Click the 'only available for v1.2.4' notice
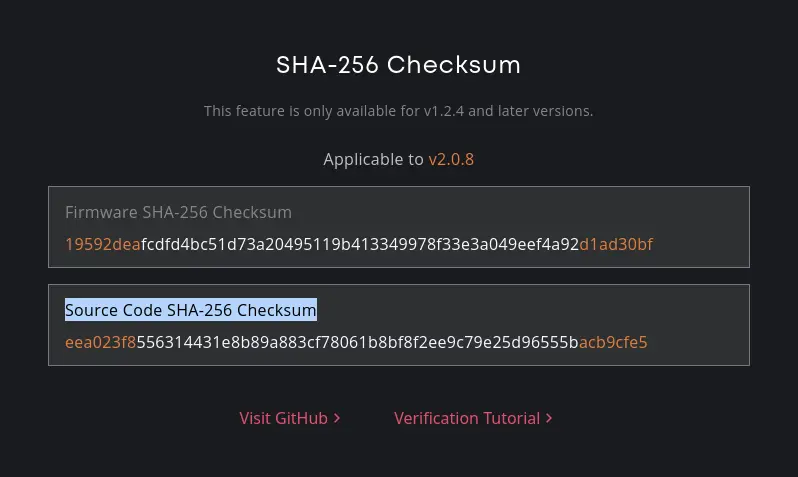 click(398, 111)
